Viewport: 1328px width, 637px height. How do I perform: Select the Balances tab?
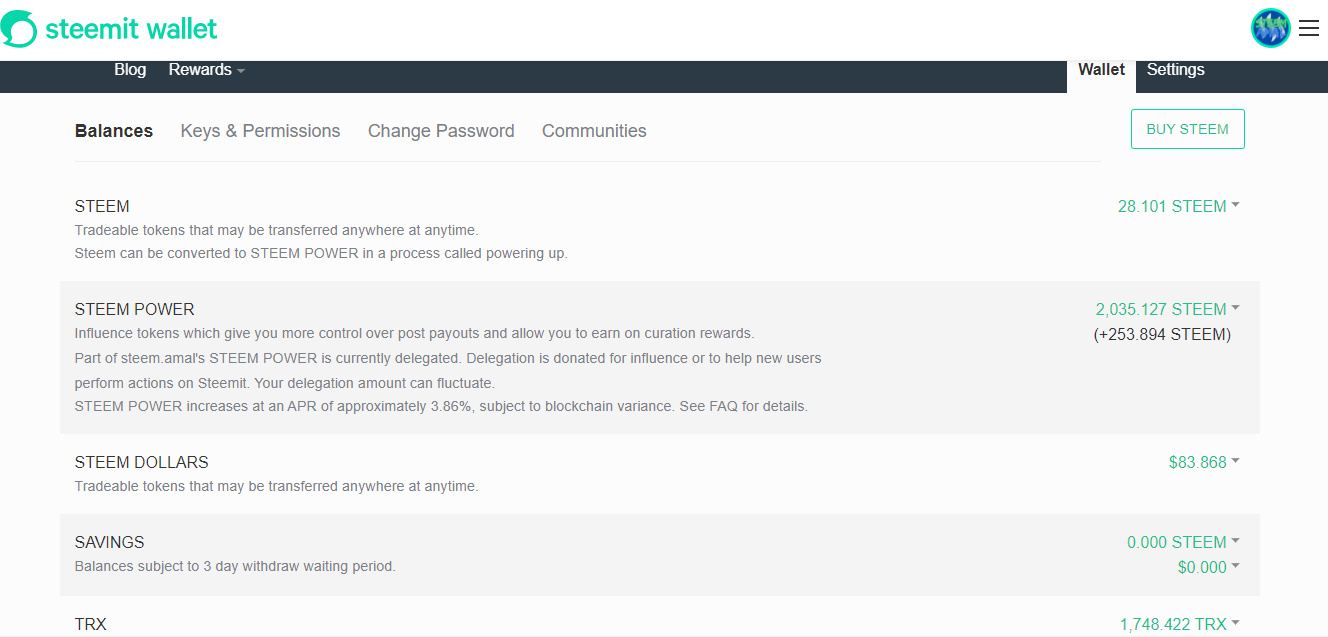[x=114, y=131]
